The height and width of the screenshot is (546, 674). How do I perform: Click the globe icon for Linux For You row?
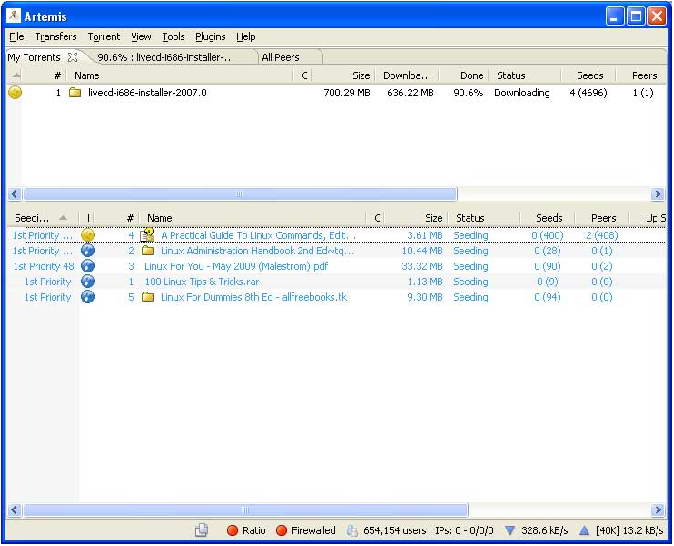pyautogui.click(x=88, y=266)
